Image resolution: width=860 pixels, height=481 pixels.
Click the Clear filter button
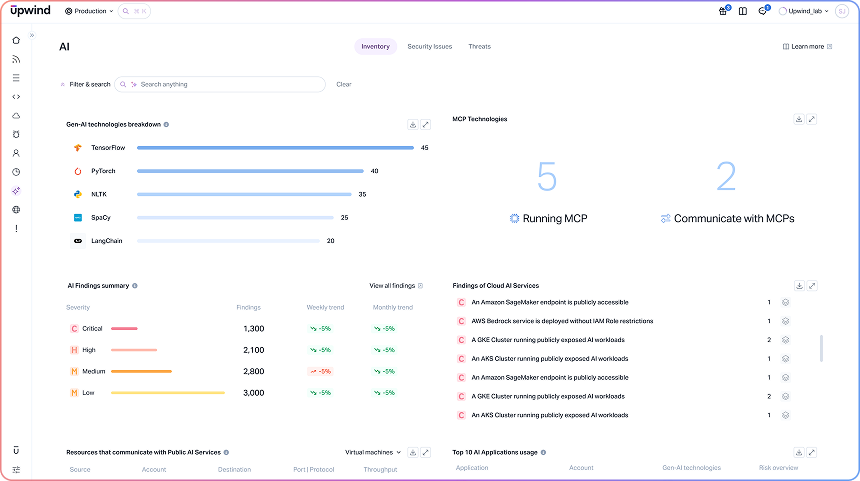[x=344, y=84]
